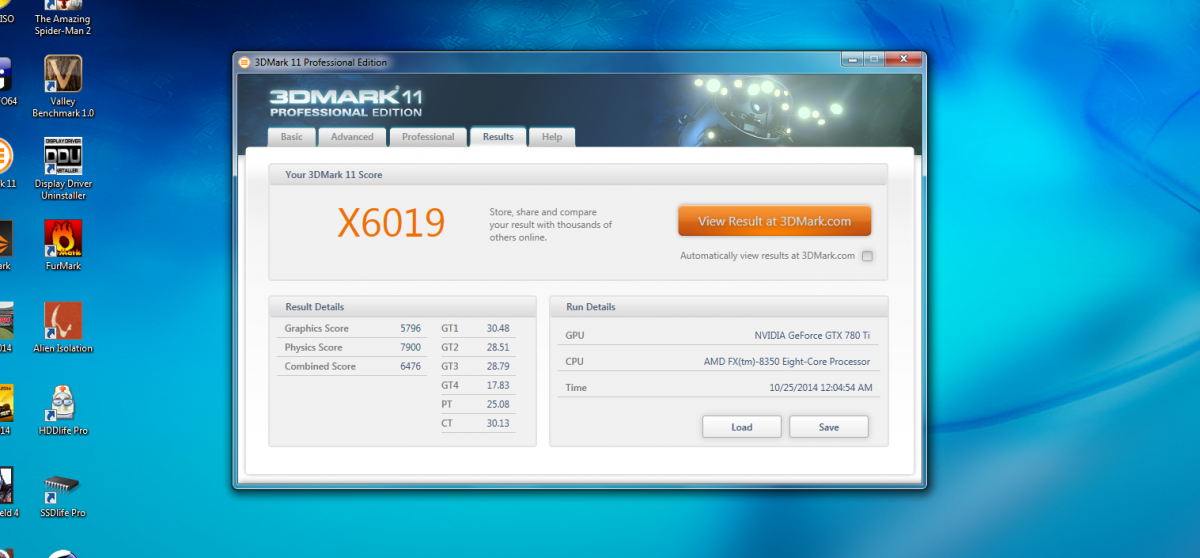The image size is (1200, 558).
Task: Open Display Driver Uninstaller desktop icon
Action: tap(63, 169)
